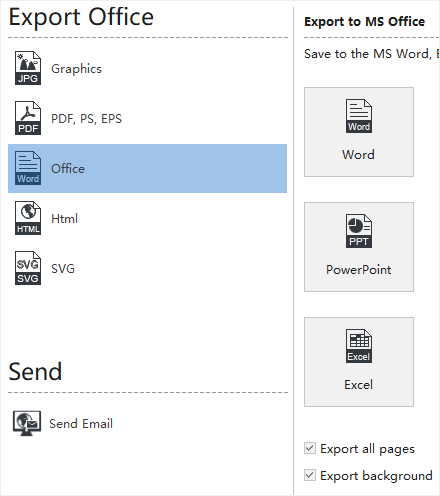Screen dimensions: 440x496
Task: Click the JPG Graphics file icon
Action: coord(28,68)
